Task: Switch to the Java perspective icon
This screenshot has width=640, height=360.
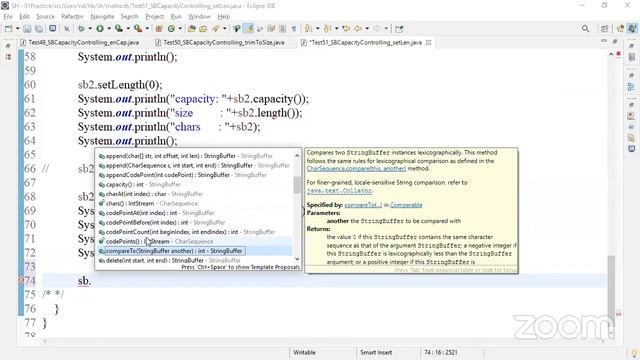Action: 632,29
